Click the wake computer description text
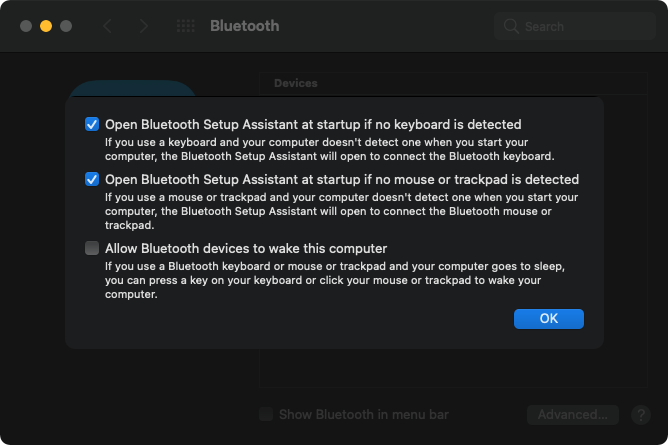668x445 pixels. coord(329,281)
